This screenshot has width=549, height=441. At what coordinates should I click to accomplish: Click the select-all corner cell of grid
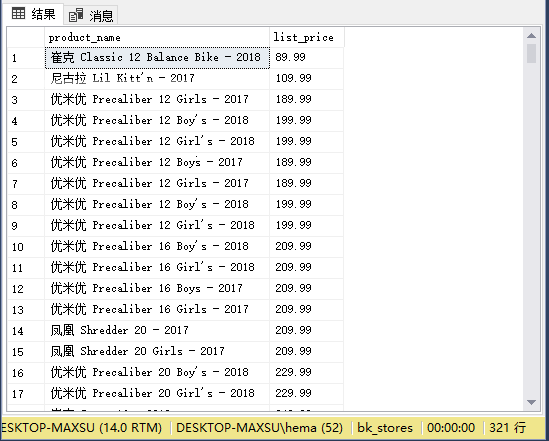[x=26, y=37]
